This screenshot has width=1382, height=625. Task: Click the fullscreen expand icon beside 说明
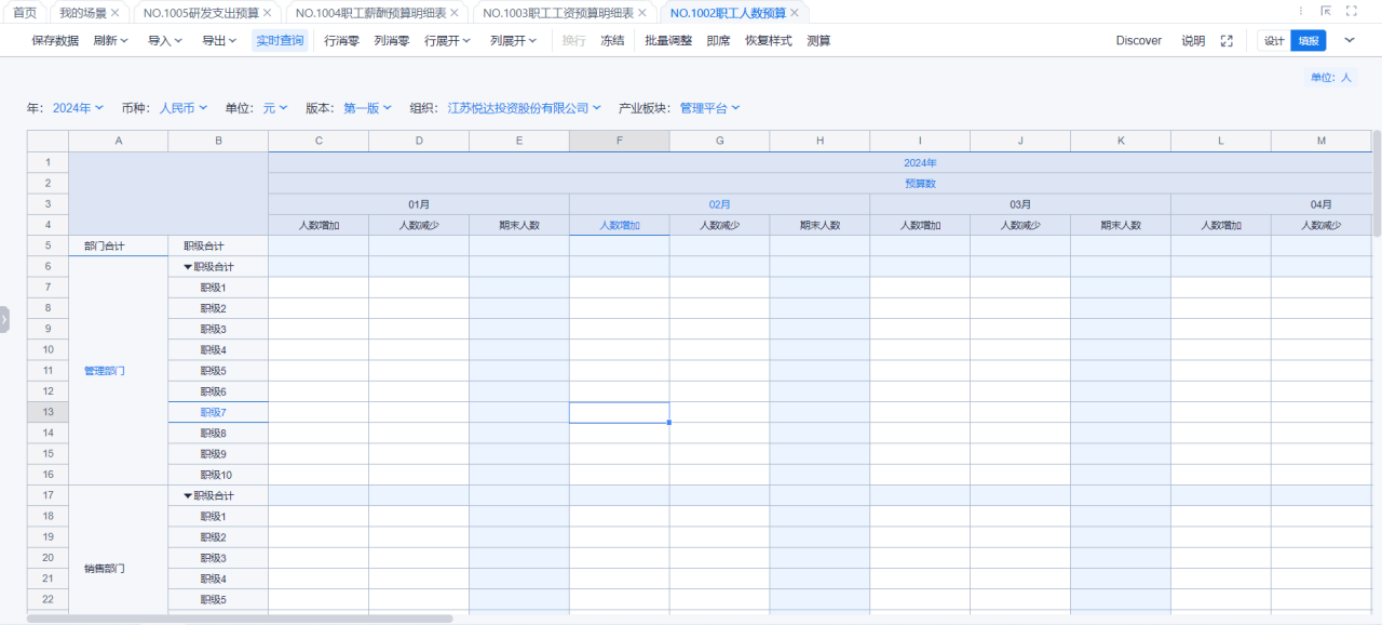pos(1227,41)
